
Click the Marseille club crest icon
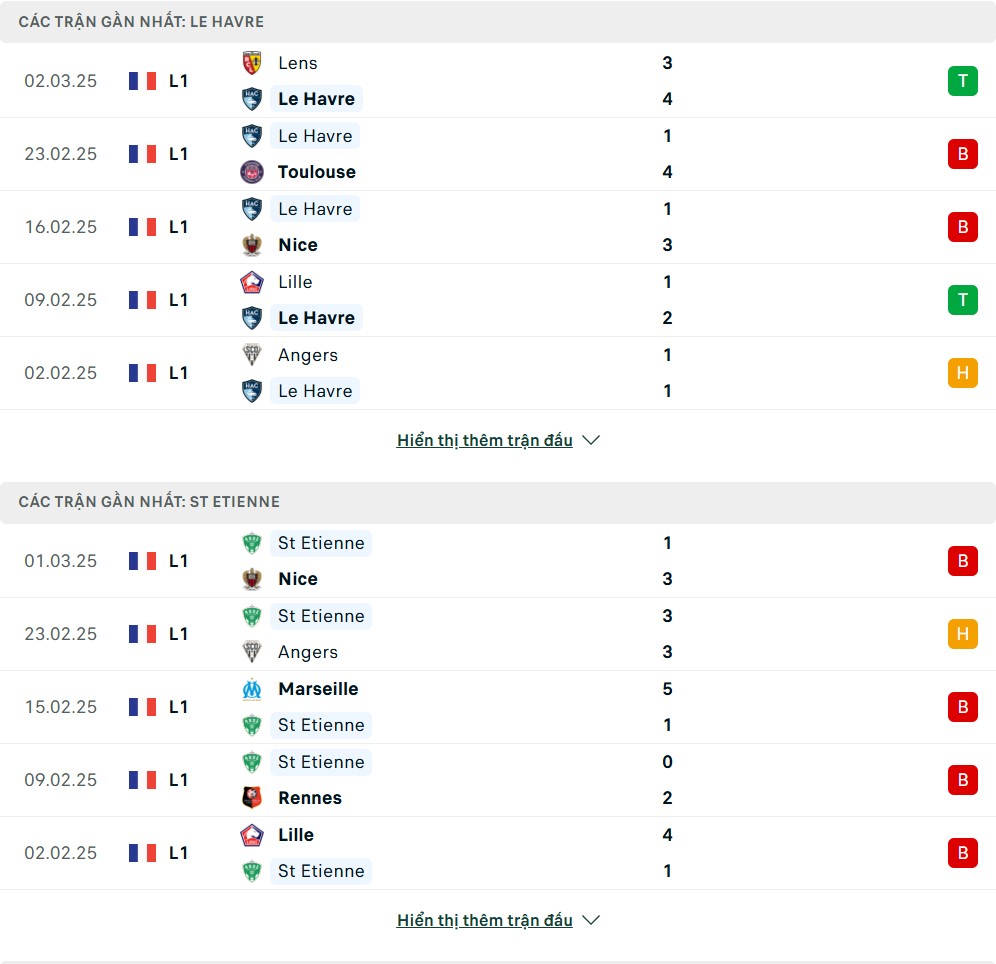tap(252, 689)
